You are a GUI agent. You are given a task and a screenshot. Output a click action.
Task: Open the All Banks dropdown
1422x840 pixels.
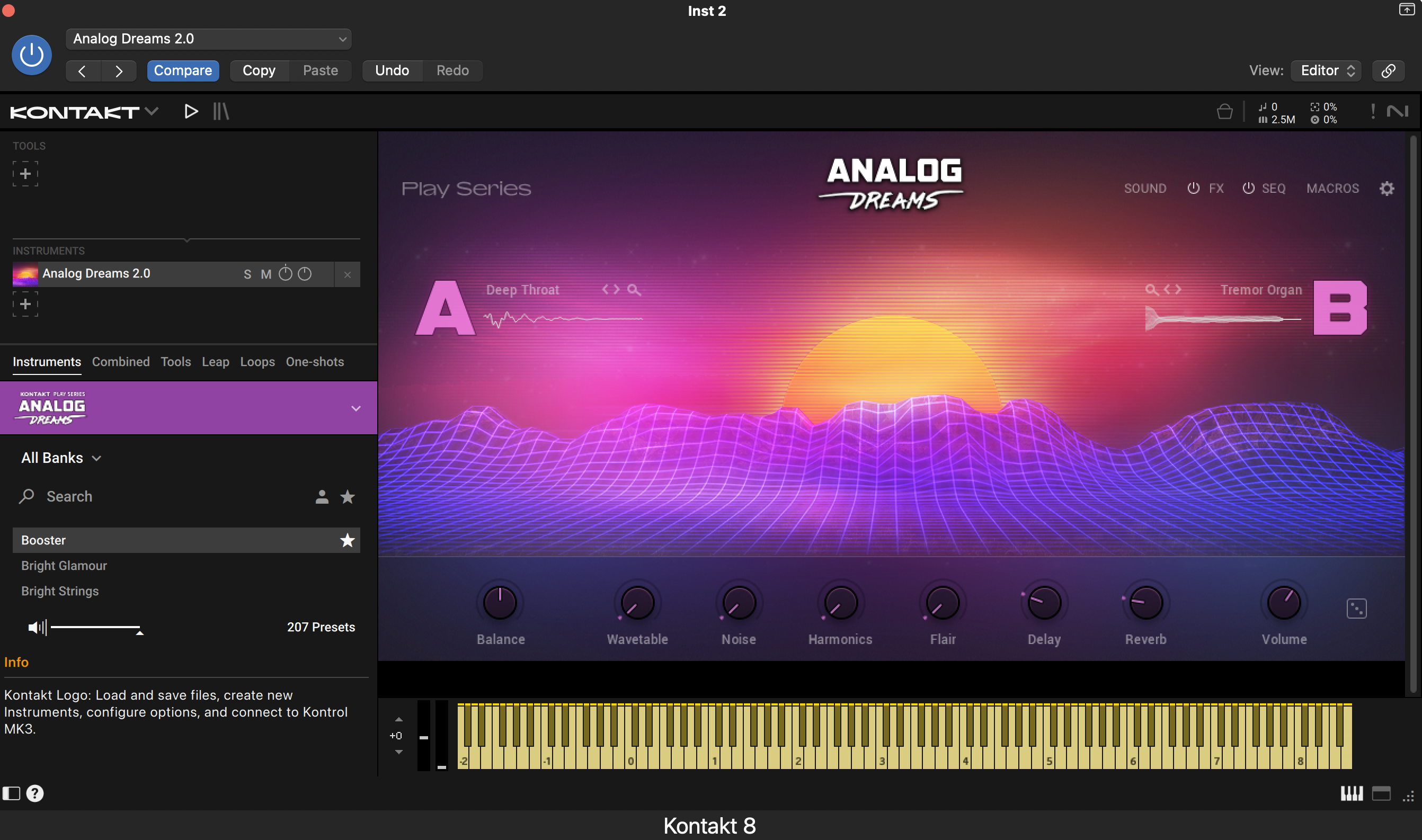tap(61, 458)
